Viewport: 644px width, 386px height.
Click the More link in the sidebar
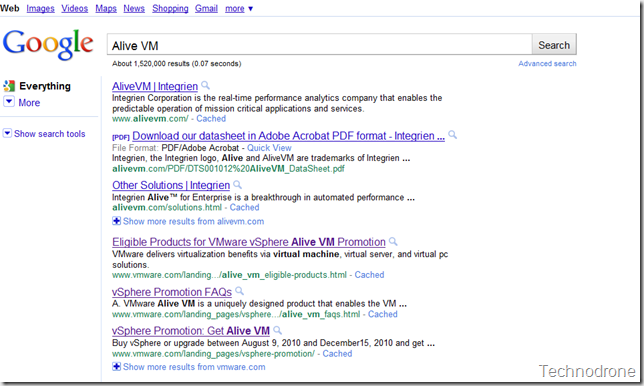pos(29,103)
